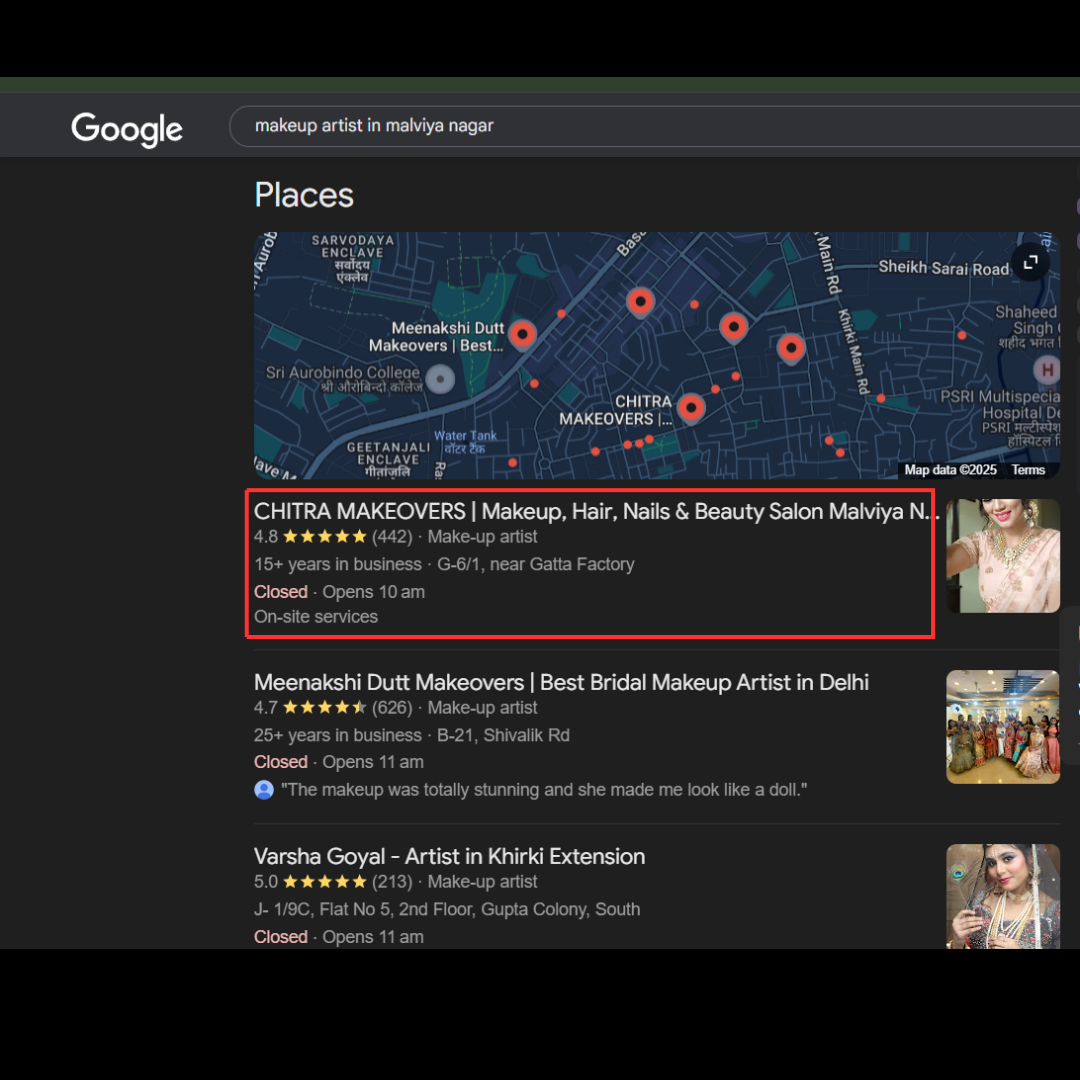Click the rightmost large red map pin
The image size is (1080, 1080).
point(791,348)
